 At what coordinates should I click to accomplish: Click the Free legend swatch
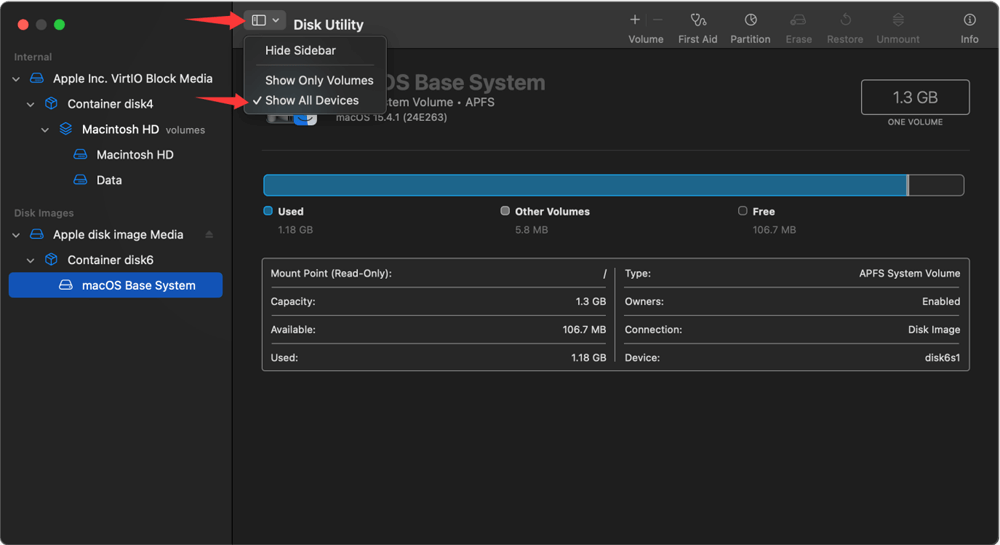742,210
